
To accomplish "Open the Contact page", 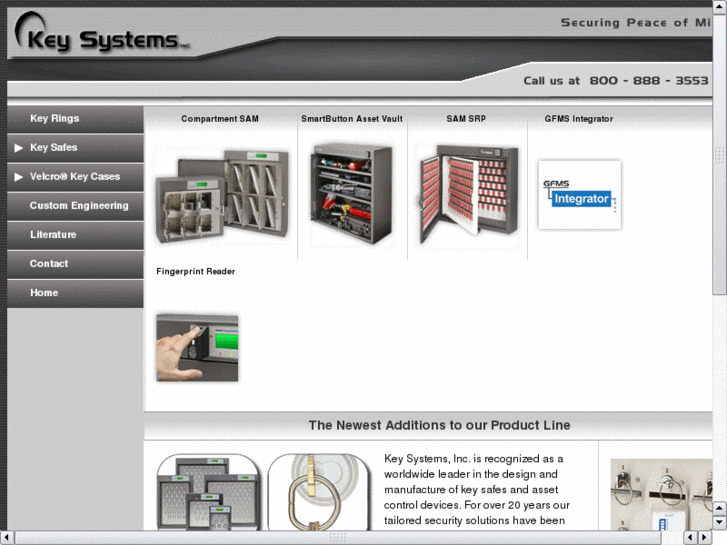I will tap(75, 264).
